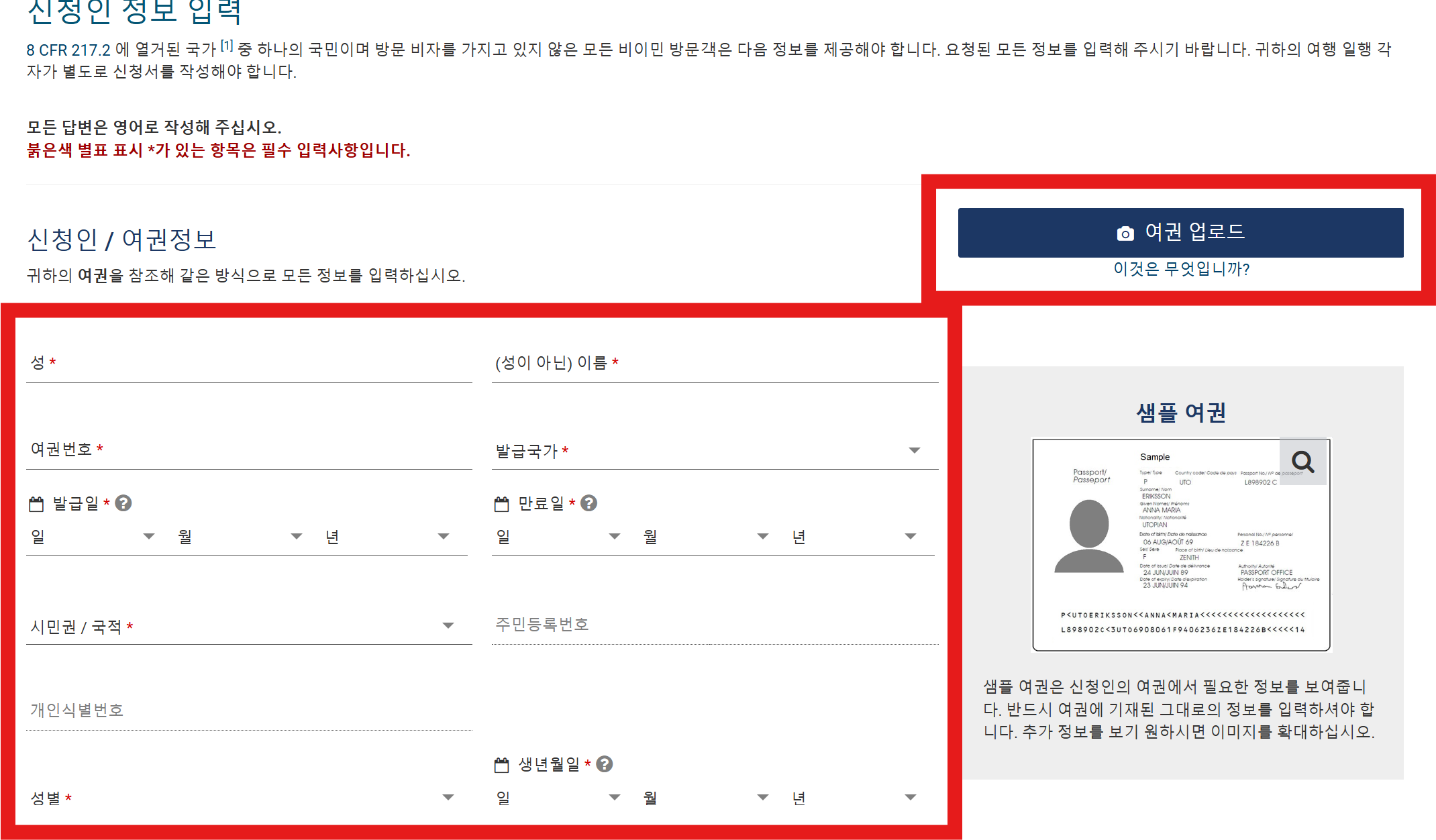Click the 여권 업로드 button
This screenshot has height=840, width=1436.
pyautogui.click(x=1182, y=232)
